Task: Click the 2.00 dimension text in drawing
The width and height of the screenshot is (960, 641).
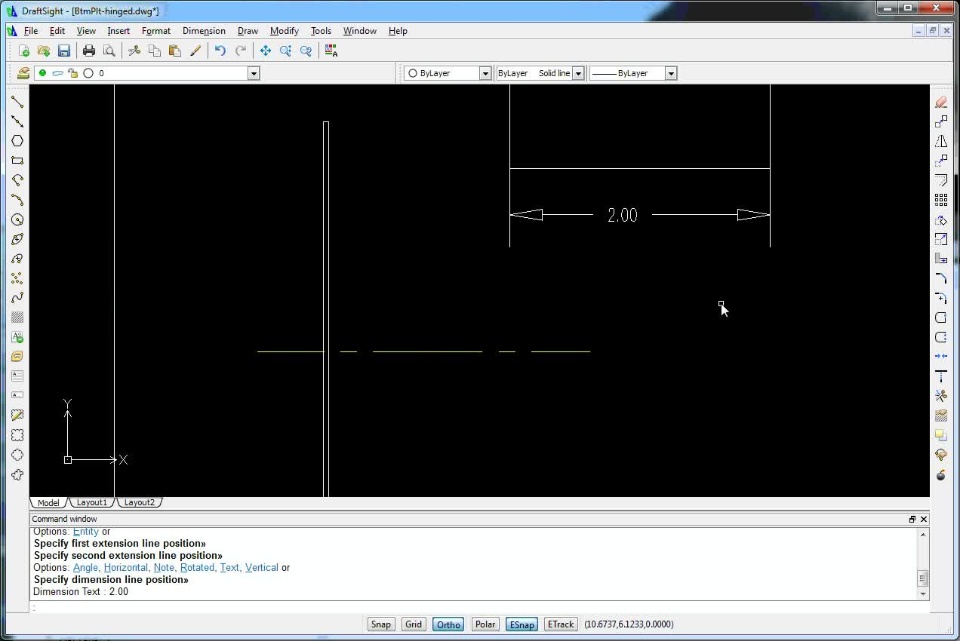Action: click(622, 215)
